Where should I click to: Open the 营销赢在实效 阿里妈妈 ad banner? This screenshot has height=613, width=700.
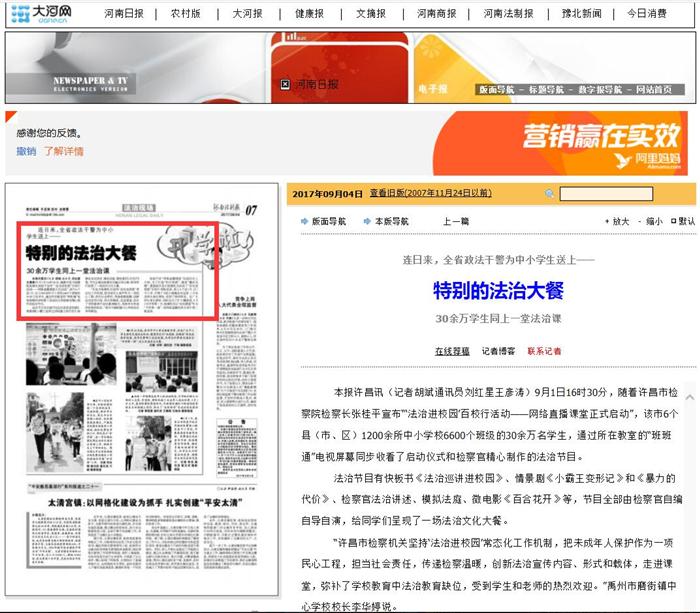560,143
